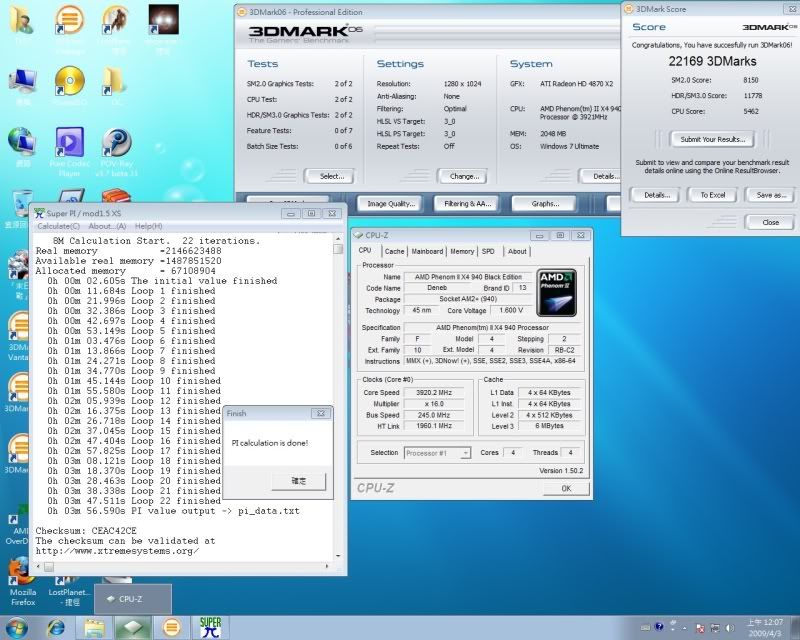Open Image Quality... in 3DMark06
Screen dimensions: 800x640
(x=391, y=204)
